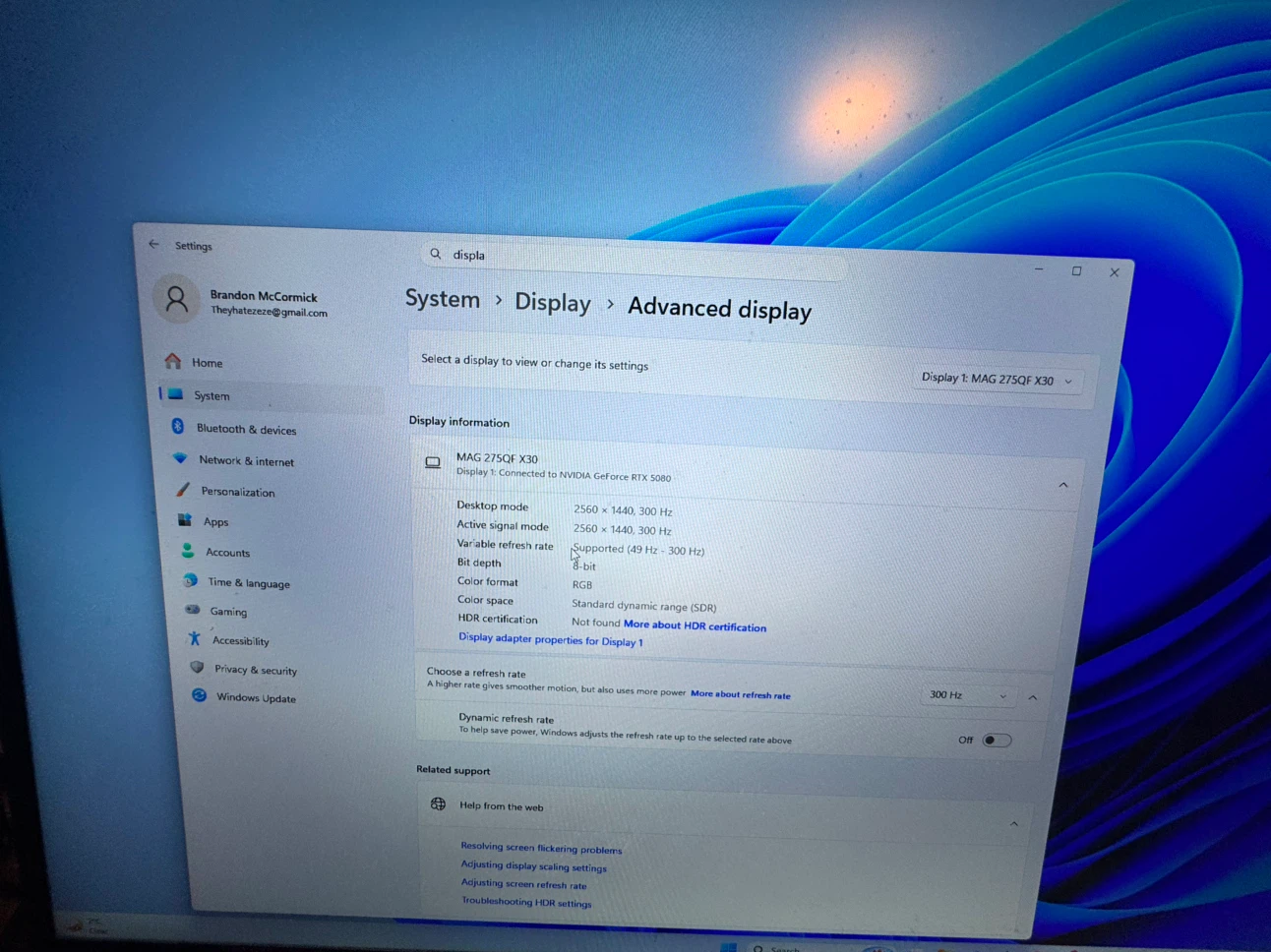Open More about HDR certification link
The image size is (1271, 952).
(x=695, y=625)
